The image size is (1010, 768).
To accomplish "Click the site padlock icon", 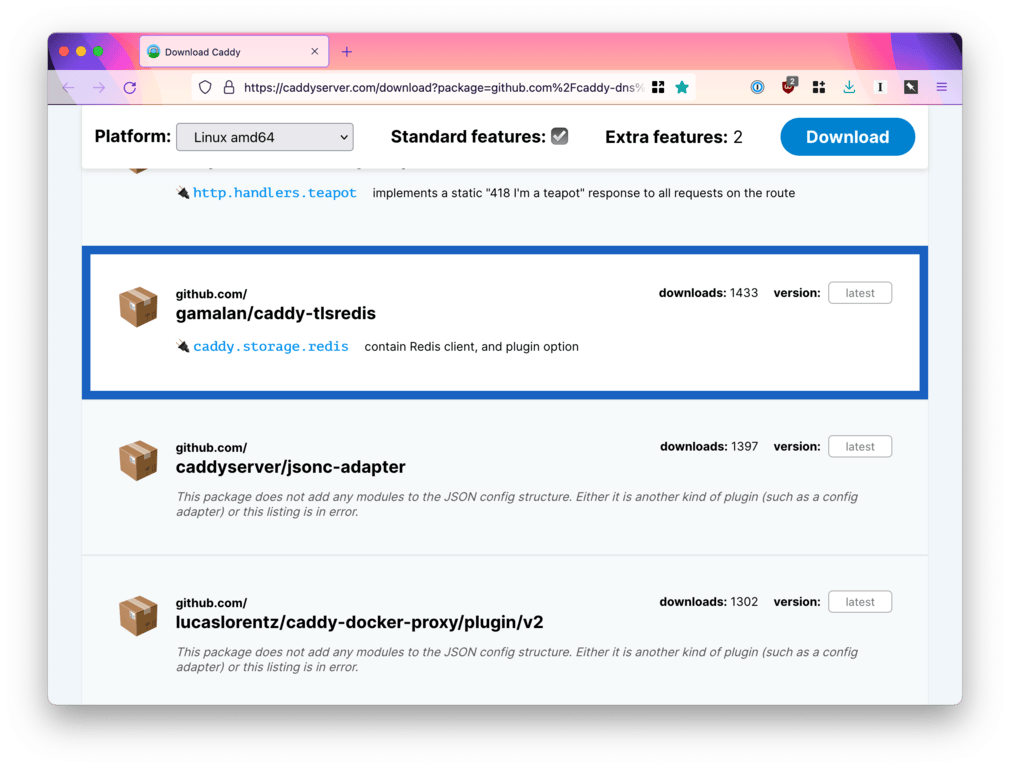I will coord(229,88).
